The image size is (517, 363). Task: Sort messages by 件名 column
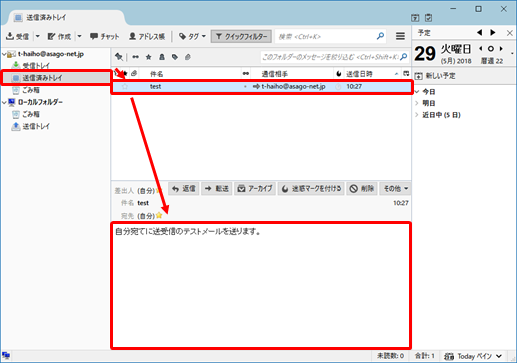coord(157,74)
